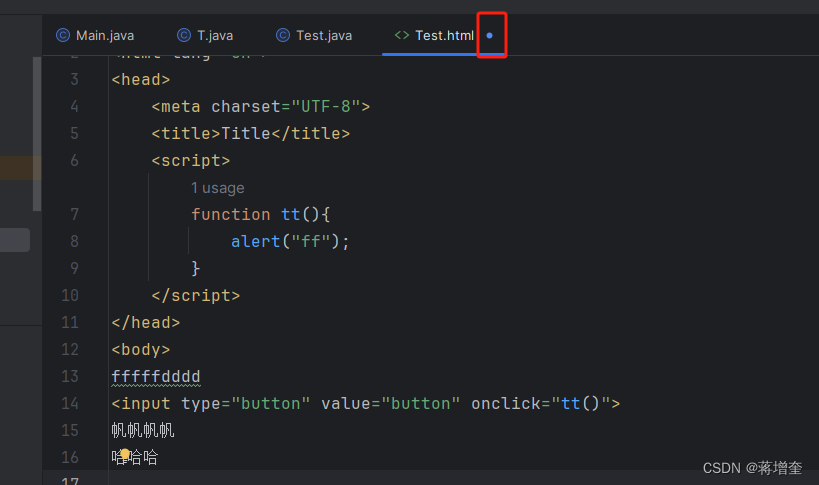Image resolution: width=819 pixels, height=485 pixels.
Task: Click the unsaved-changes dot on Test.html tab
Action: pos(489,36)
